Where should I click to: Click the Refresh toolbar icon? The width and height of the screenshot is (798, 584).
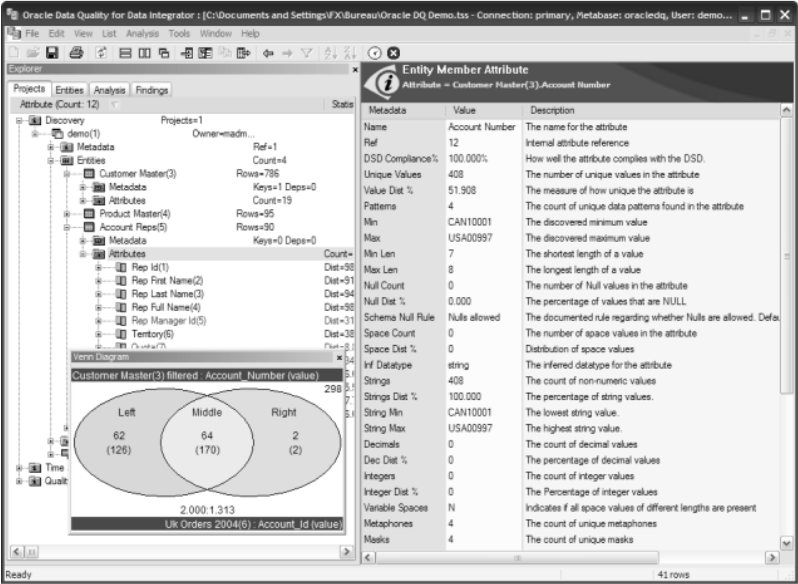(x=101, y=53)
